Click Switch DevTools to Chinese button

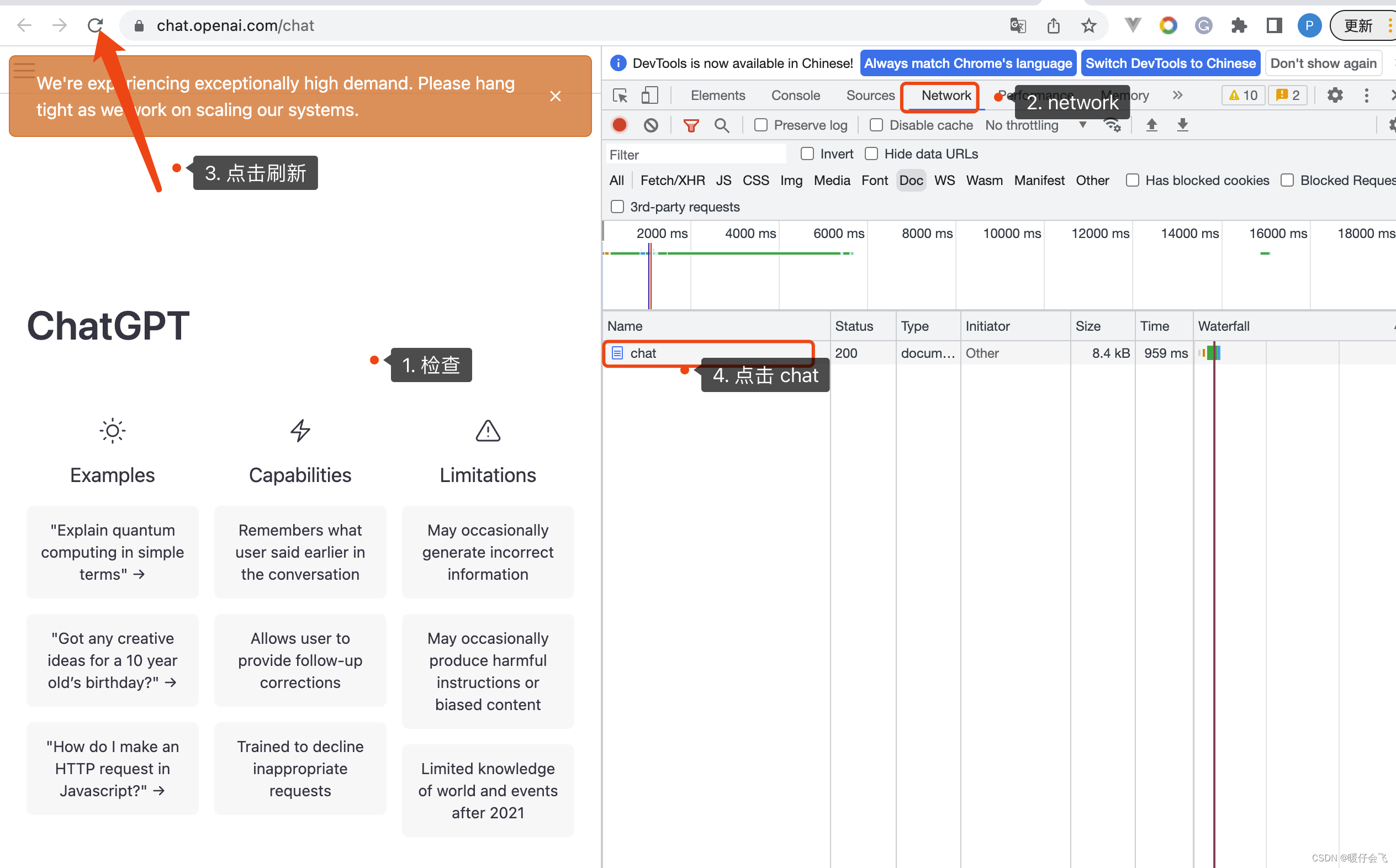pos(1170,63)
